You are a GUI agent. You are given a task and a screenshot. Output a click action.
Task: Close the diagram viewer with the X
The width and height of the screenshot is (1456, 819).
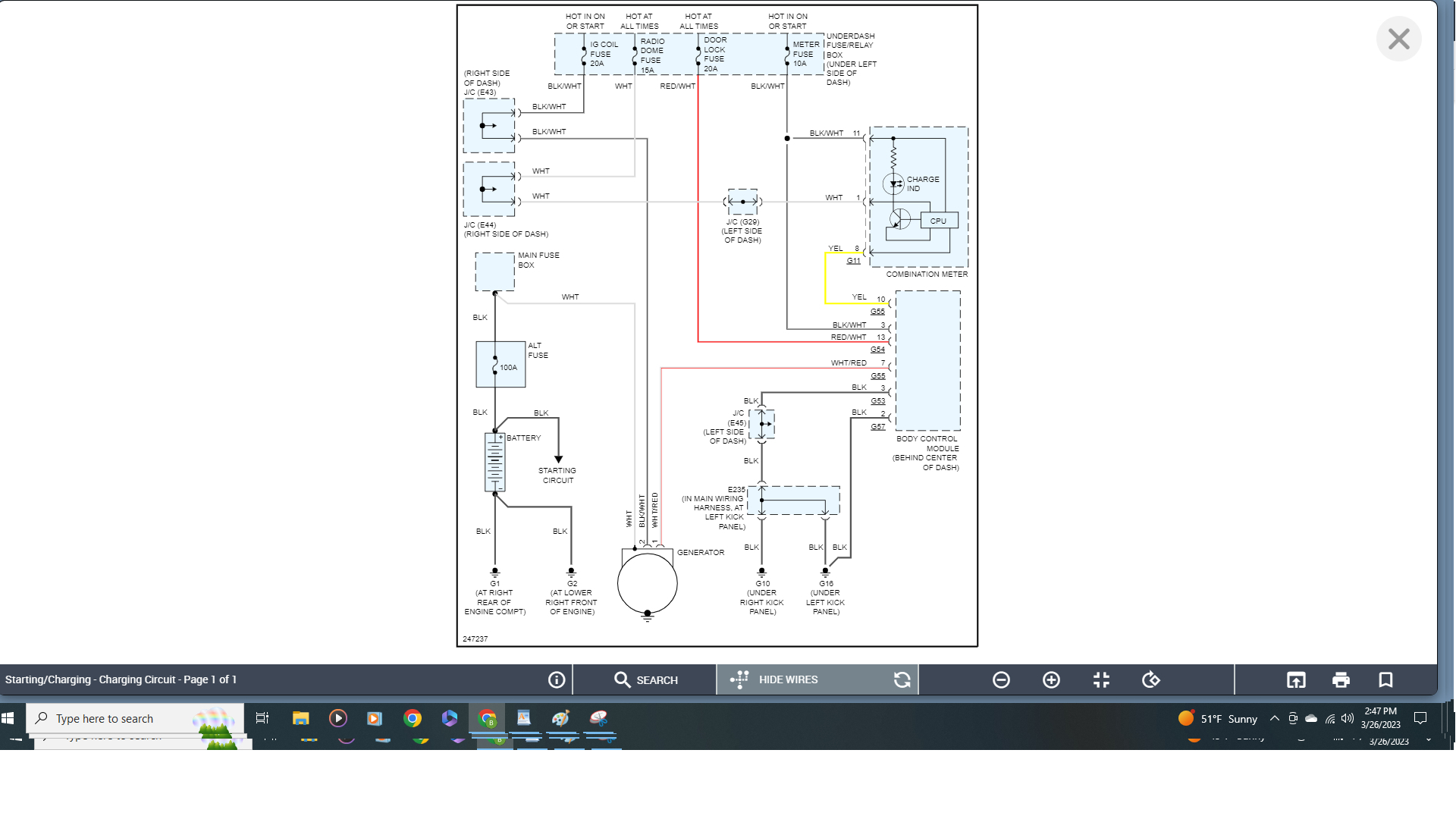(x=1398, y=39)
